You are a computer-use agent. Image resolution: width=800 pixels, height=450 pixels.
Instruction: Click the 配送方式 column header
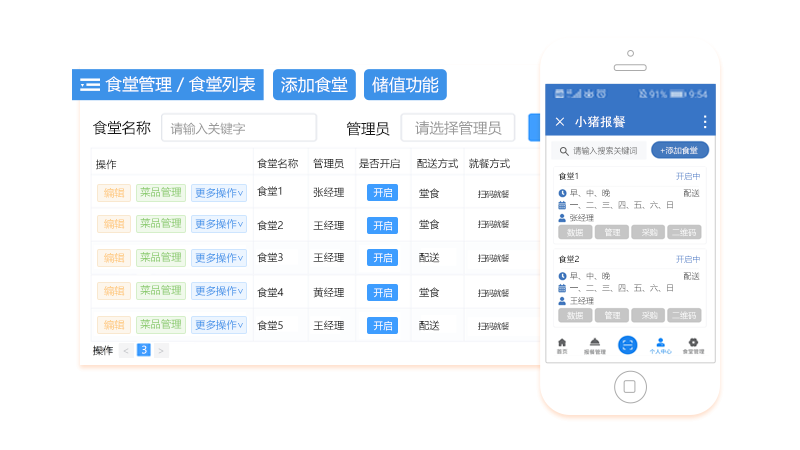pos(437,164)
